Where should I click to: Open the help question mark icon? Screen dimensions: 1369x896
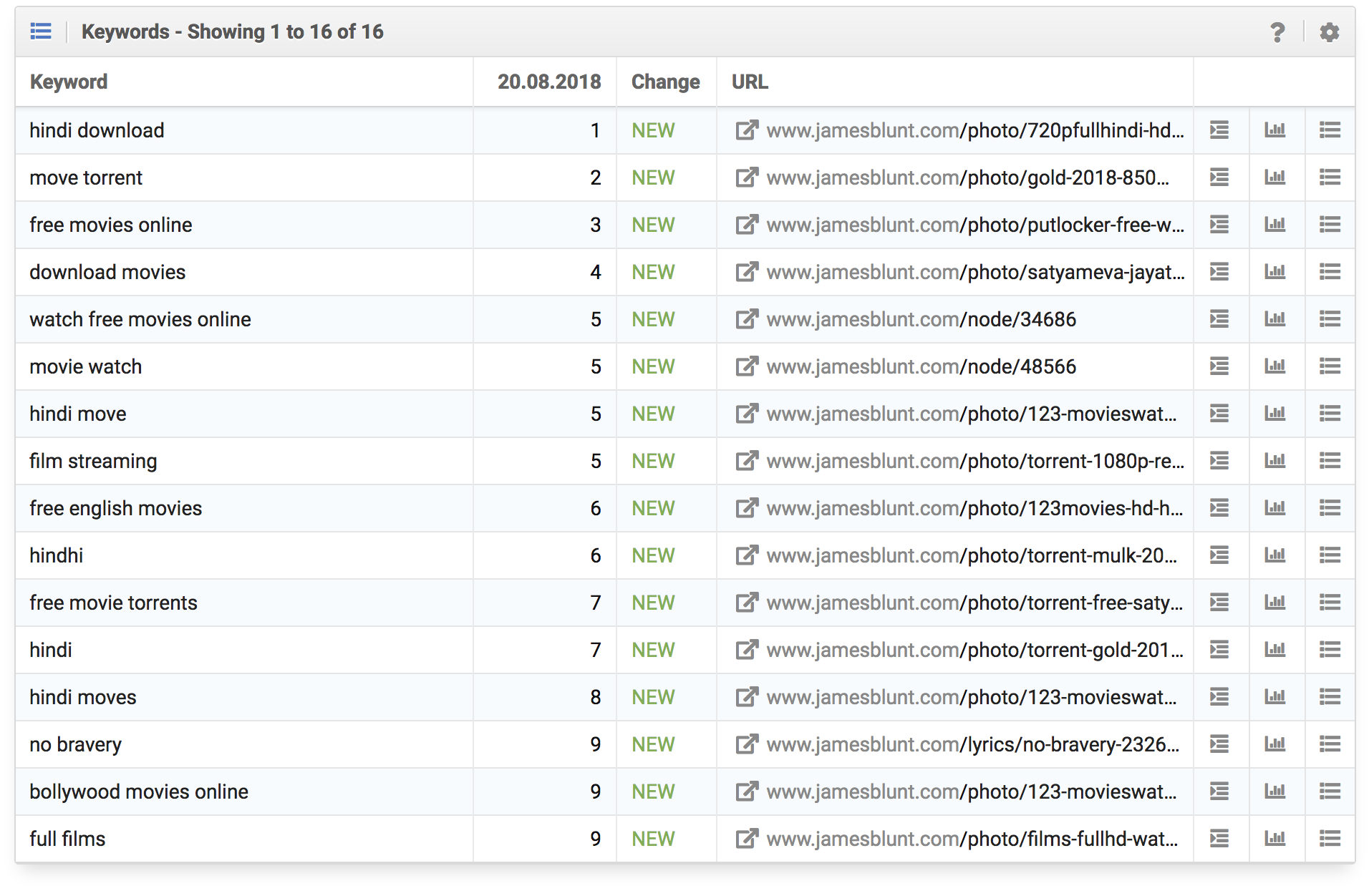click(x=1277, y=32)
